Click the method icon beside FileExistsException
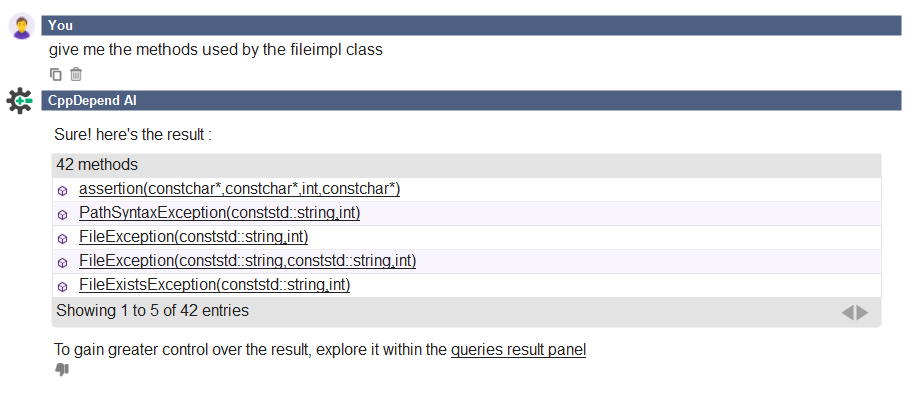 (63, 287)
